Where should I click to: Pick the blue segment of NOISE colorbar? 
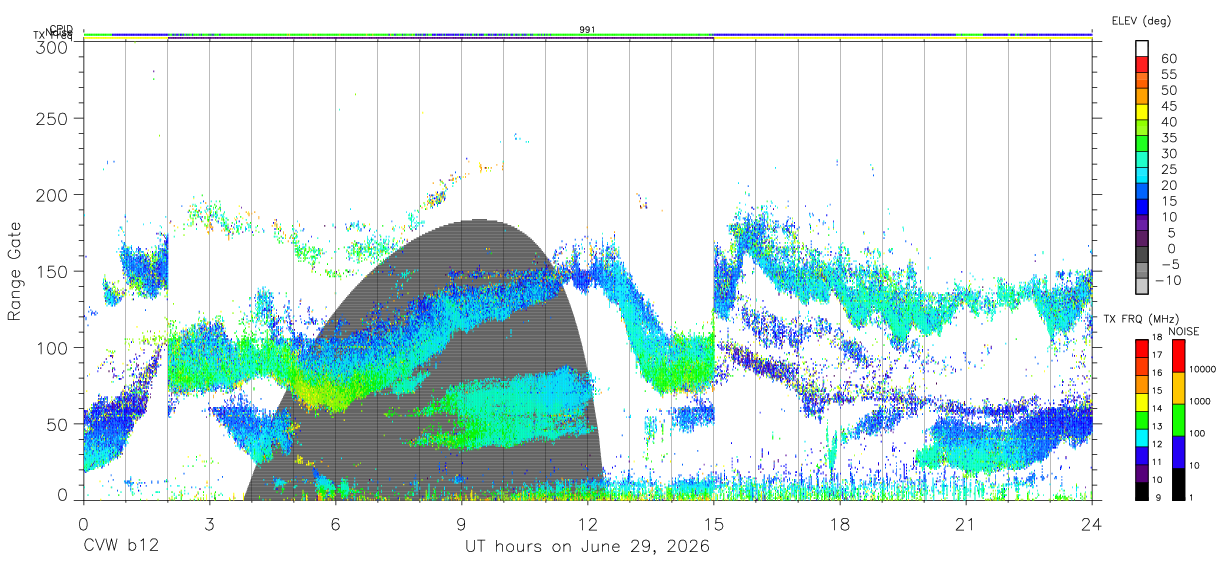click(x=1178, y=451)
